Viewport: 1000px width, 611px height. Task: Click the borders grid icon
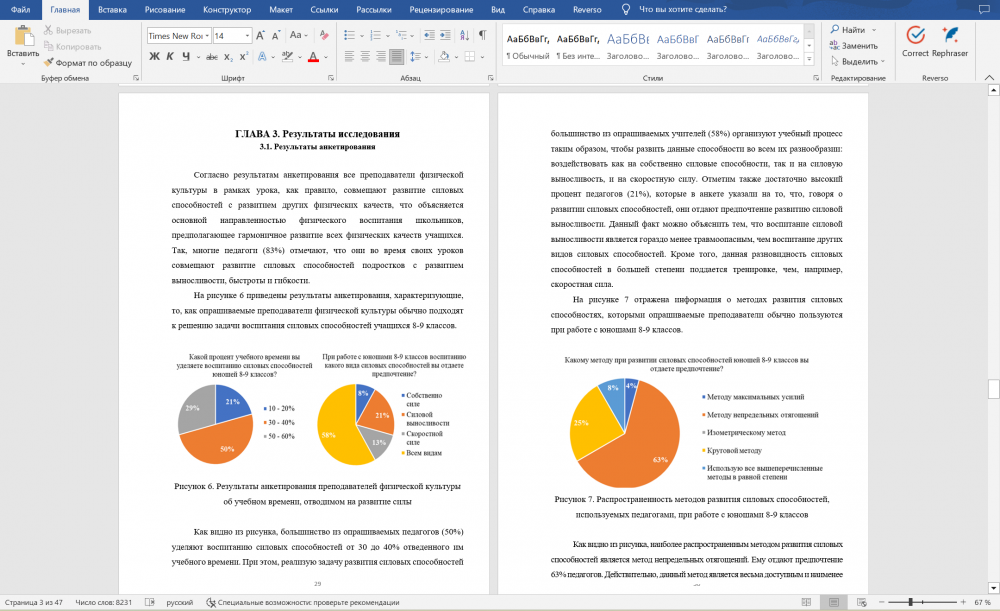point(469,57)
